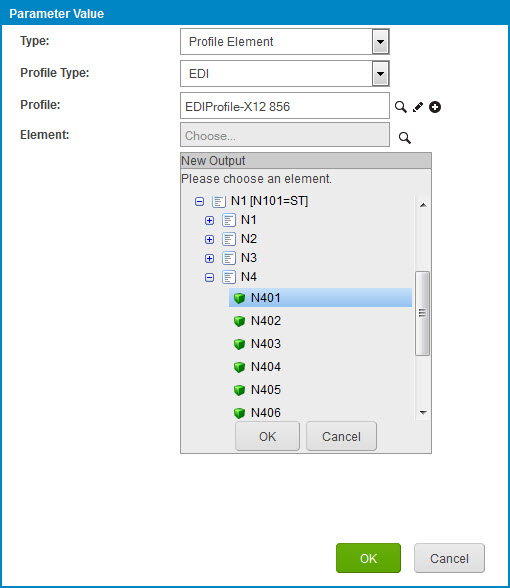Viewport: 510px width, 588px height.
Task: Click the Type box showing Profile Element
Action: (x=285, y=42)
